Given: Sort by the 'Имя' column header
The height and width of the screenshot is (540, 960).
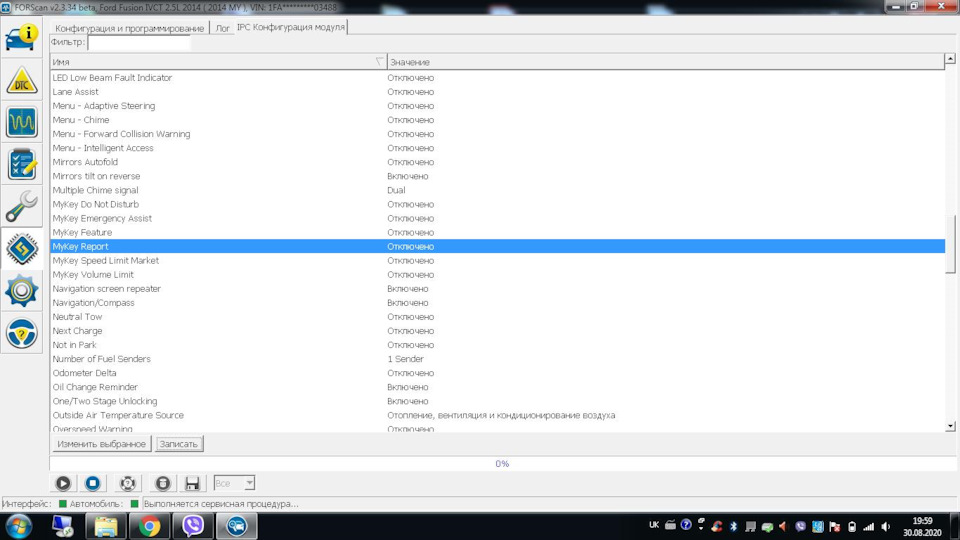Looking at the screenshot, I should [x=218, y=62].
